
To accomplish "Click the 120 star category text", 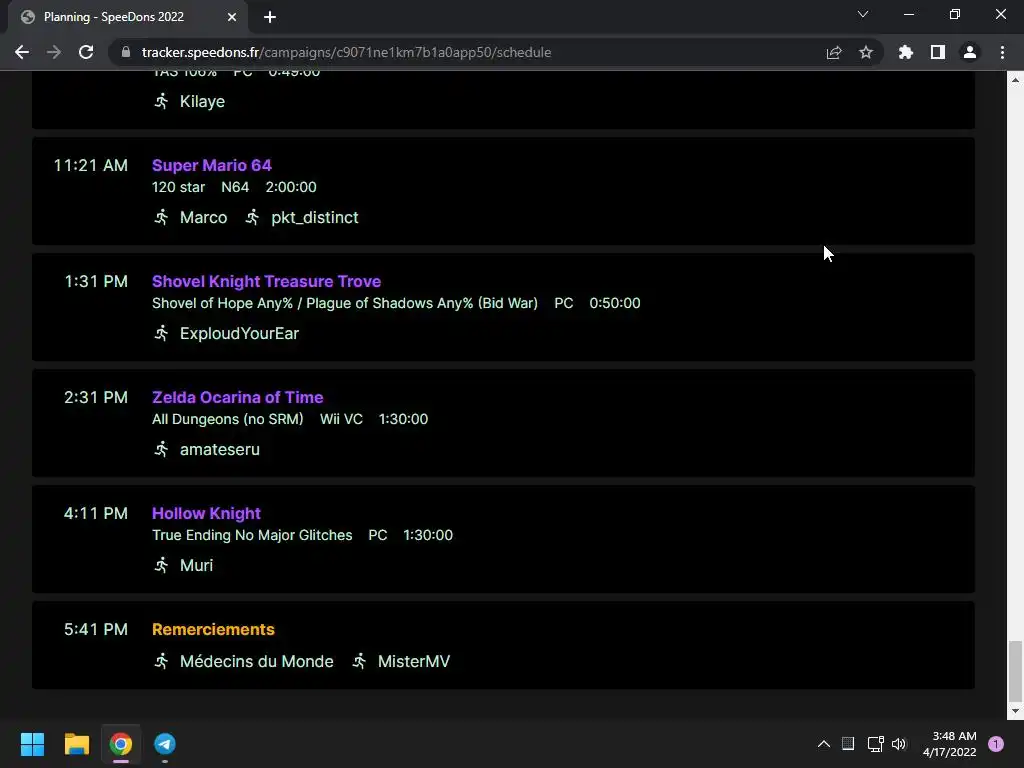I will click(x=178, y=187).
